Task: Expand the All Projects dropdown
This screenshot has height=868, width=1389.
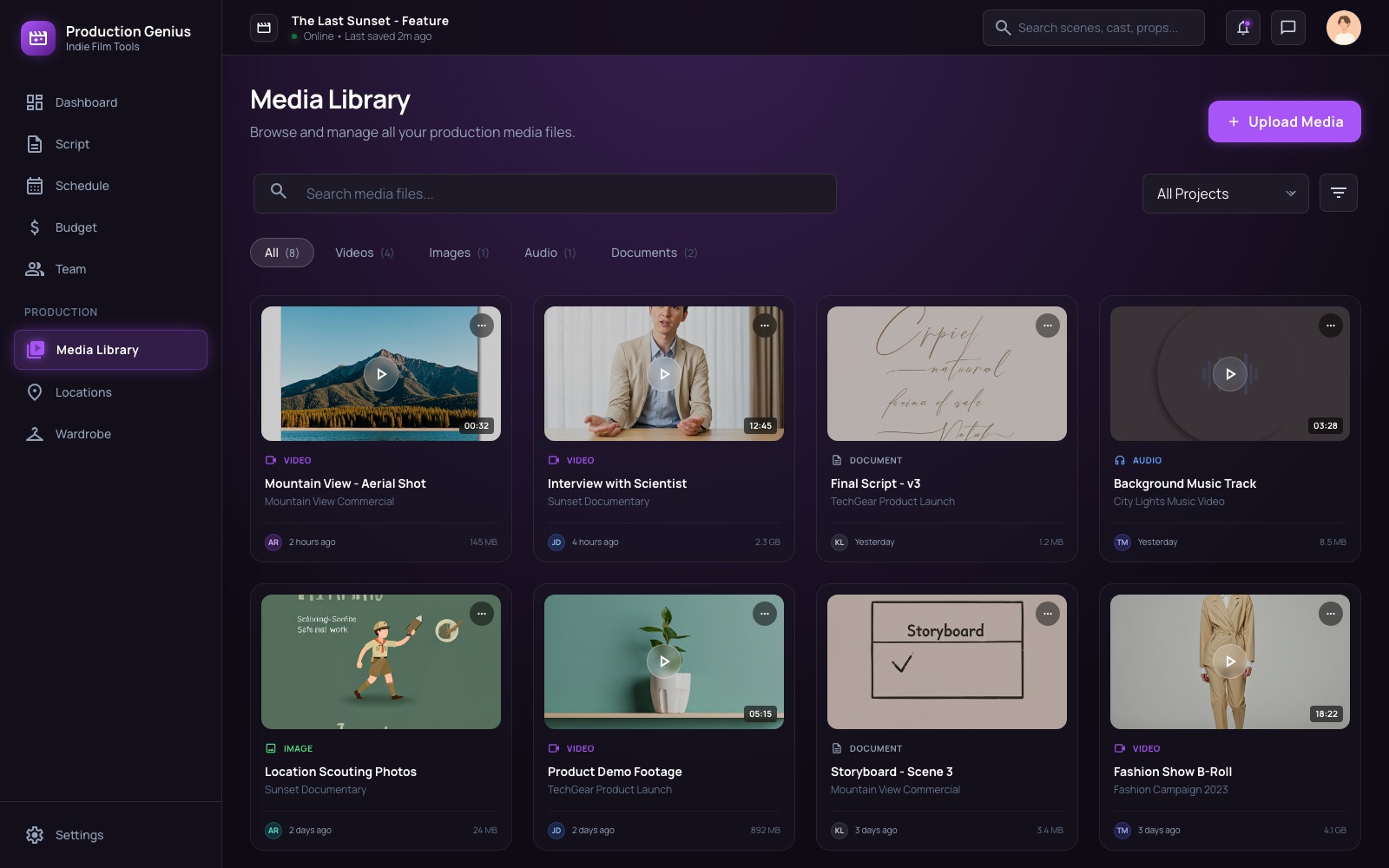Action: point(1226,194)
